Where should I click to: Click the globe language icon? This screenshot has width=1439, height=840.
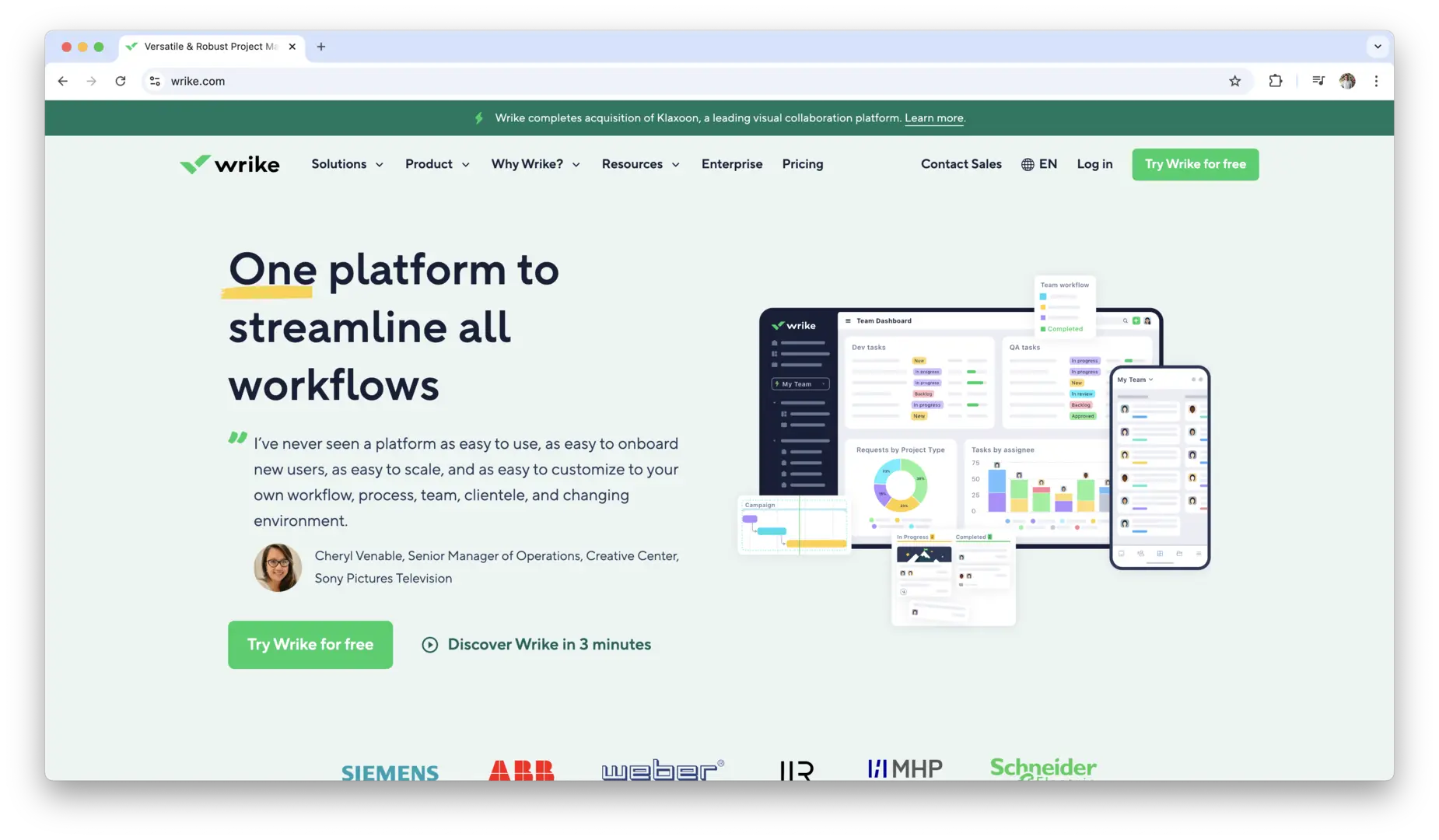click(1028, 164)
